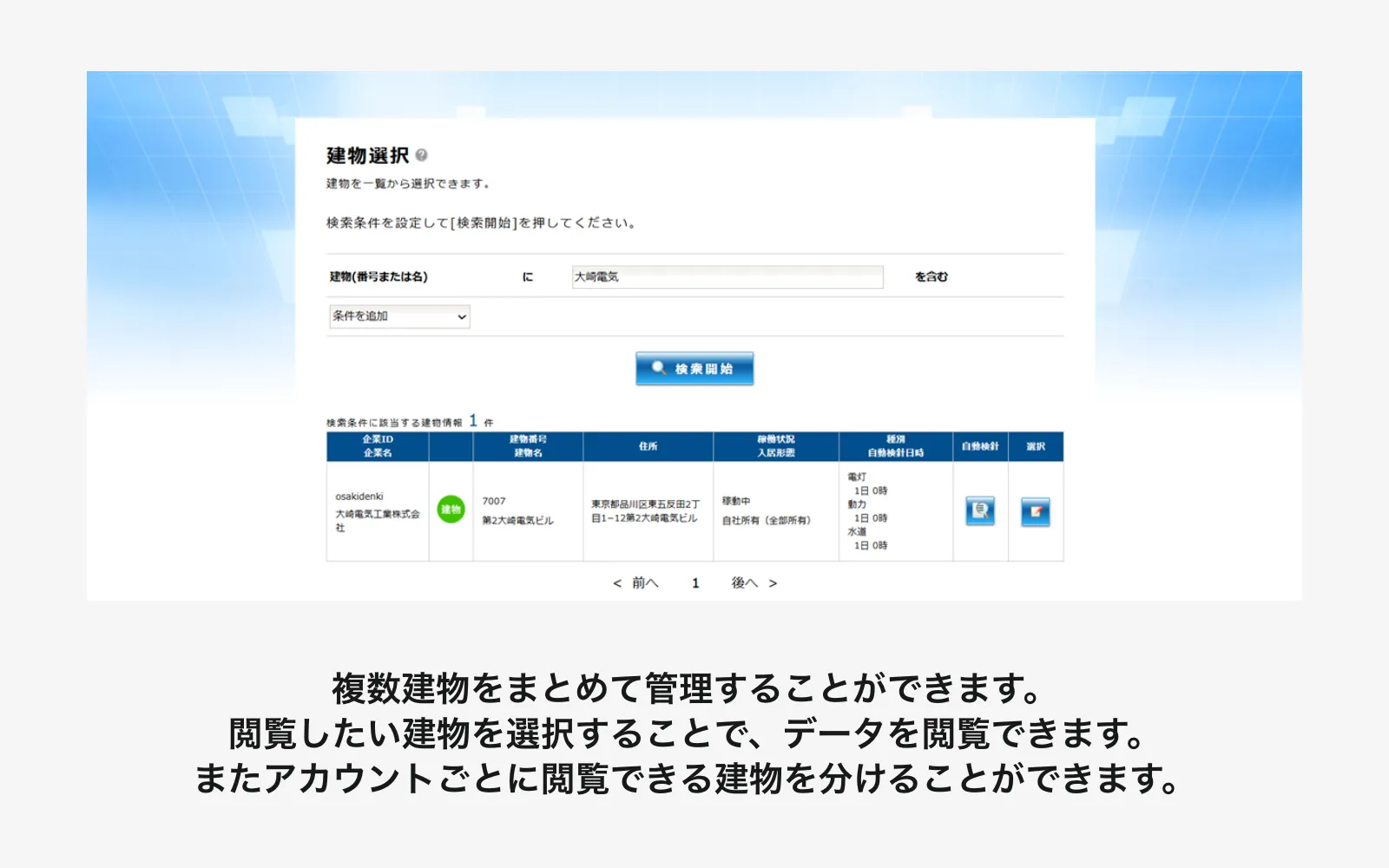Image resolution: width=1389 pixels, height=868 pixels.
Task: Click the 建物番号 建物名 column header
Action: point(528,446)
